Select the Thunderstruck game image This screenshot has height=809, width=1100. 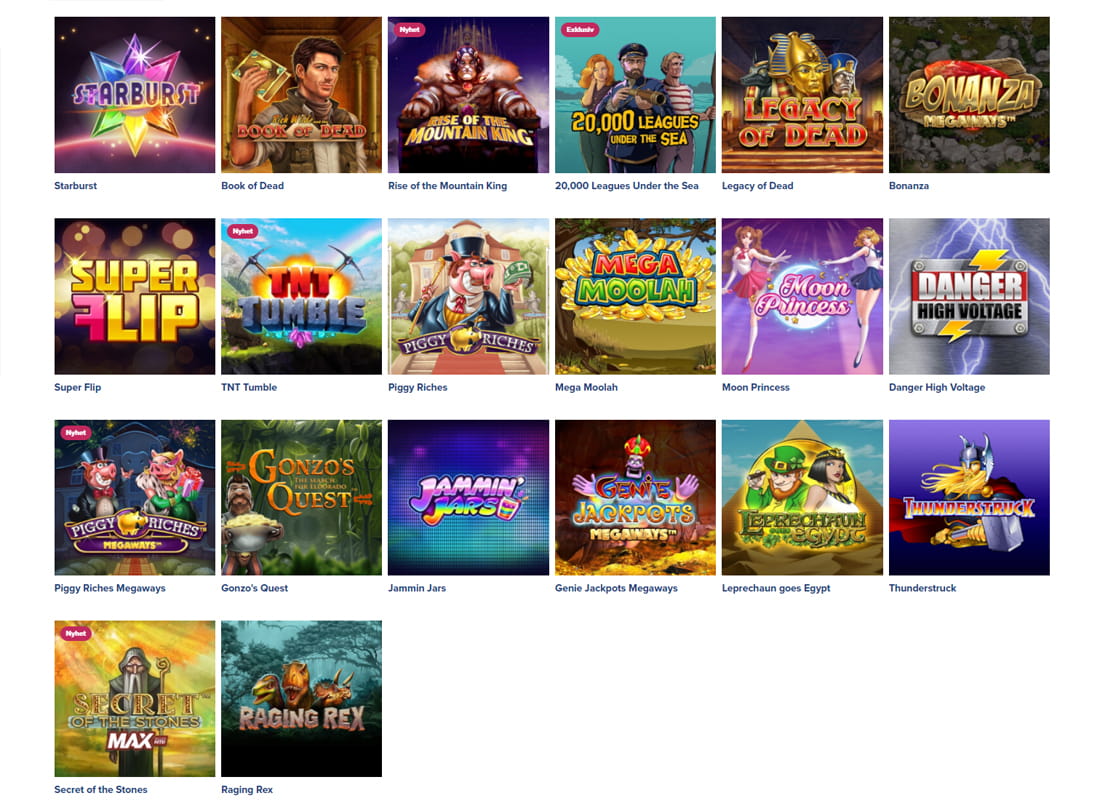coord(970,497)
